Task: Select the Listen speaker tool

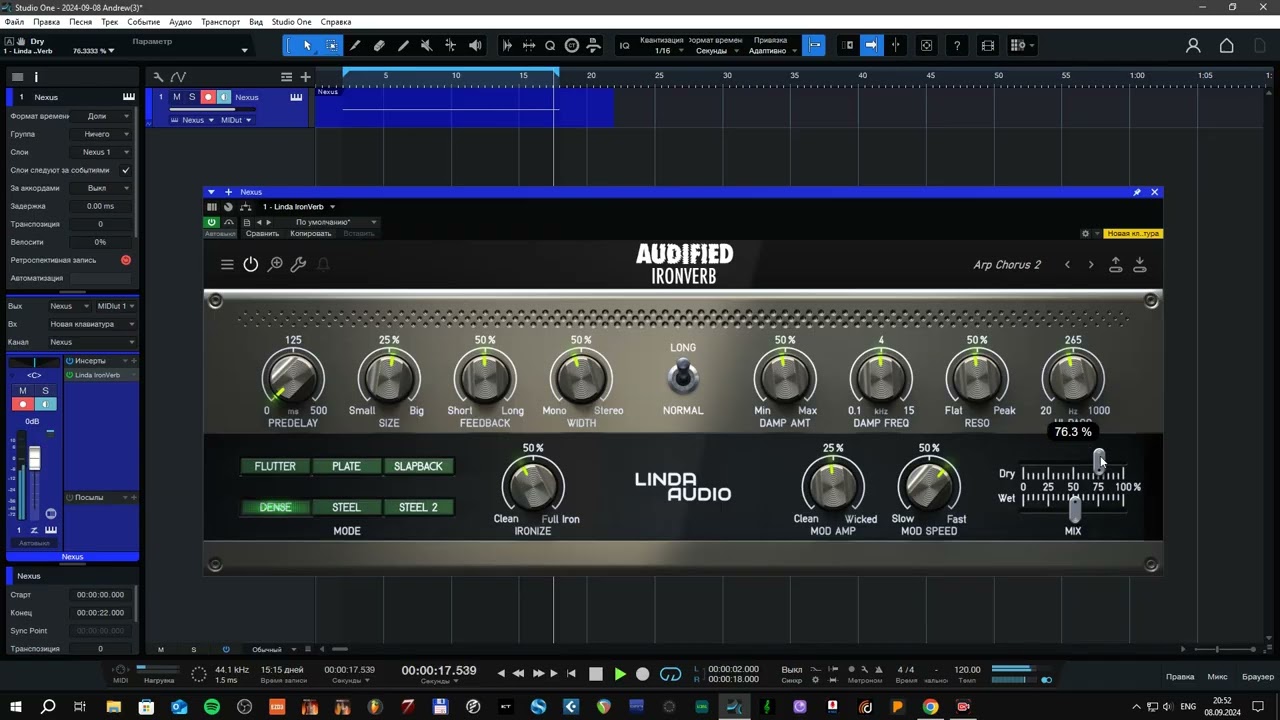Action: [475, 45]
